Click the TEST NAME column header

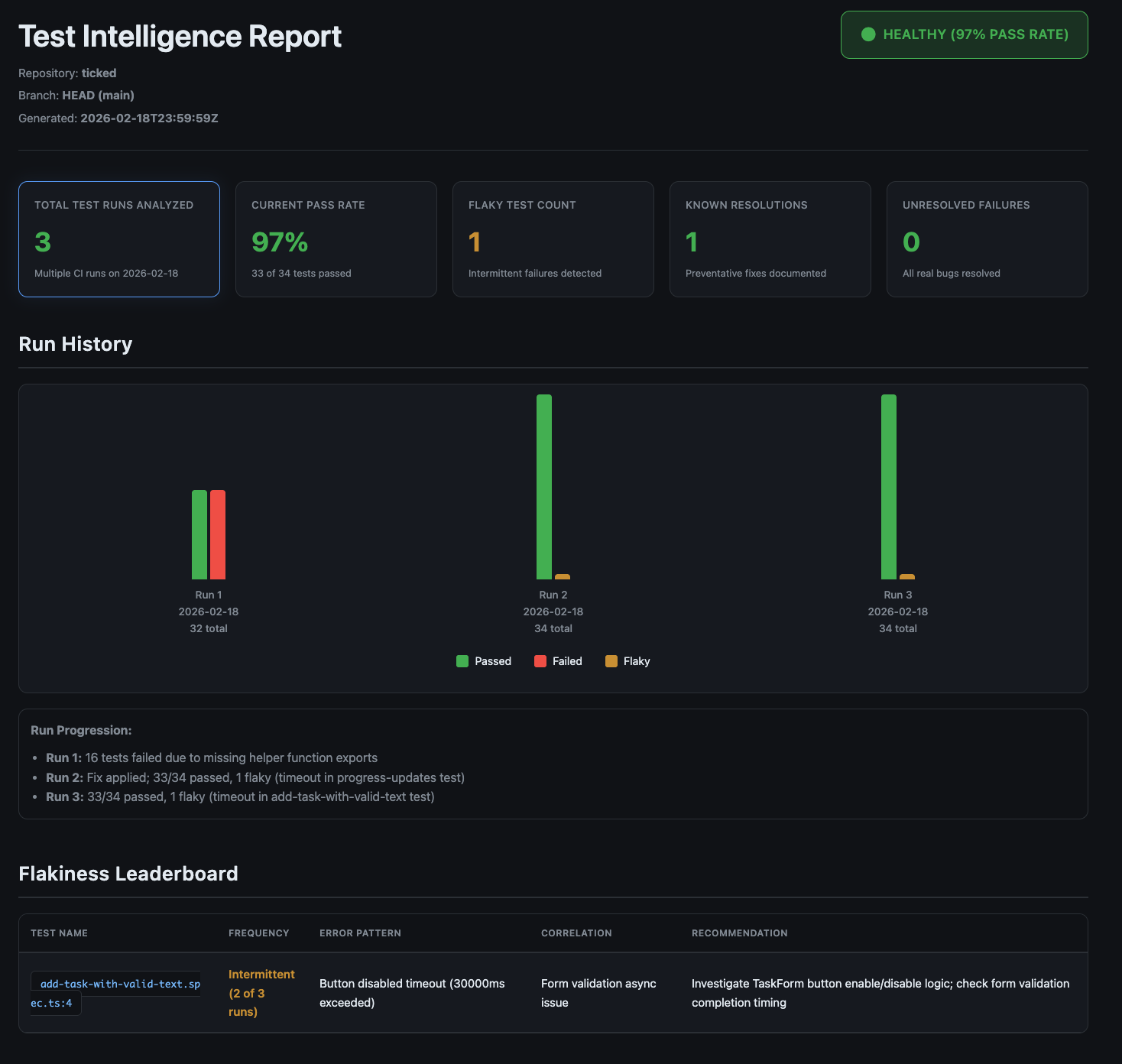(59, 933)
